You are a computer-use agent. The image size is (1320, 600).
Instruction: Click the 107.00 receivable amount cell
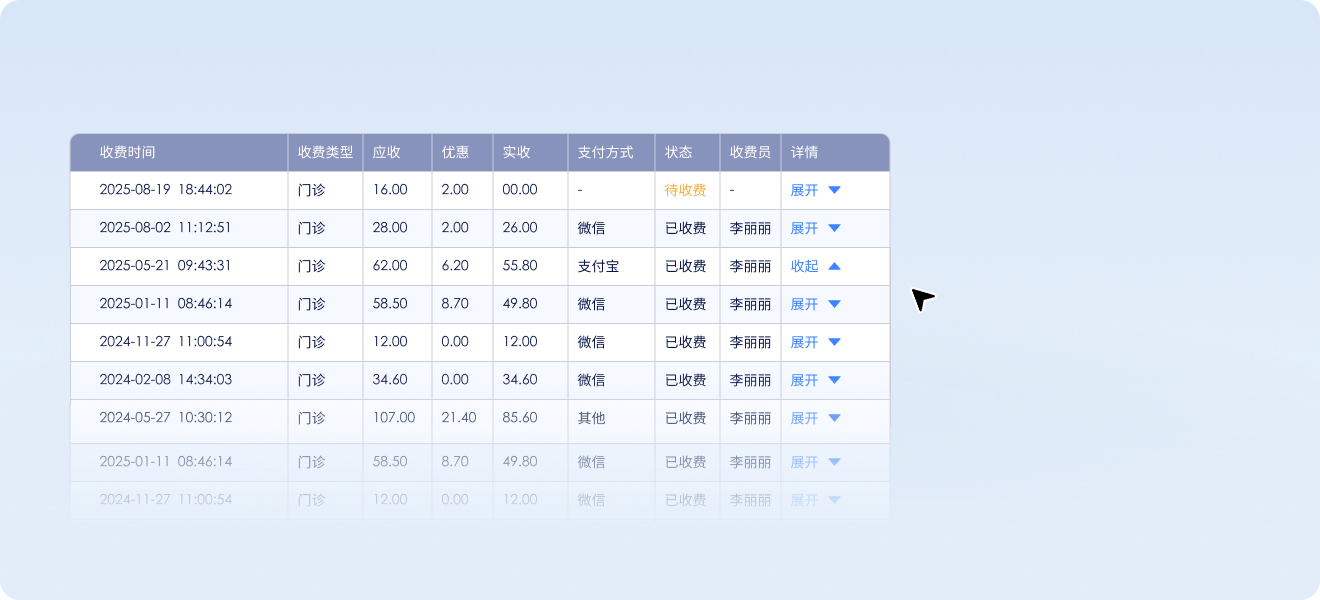[x=393, y=418]
